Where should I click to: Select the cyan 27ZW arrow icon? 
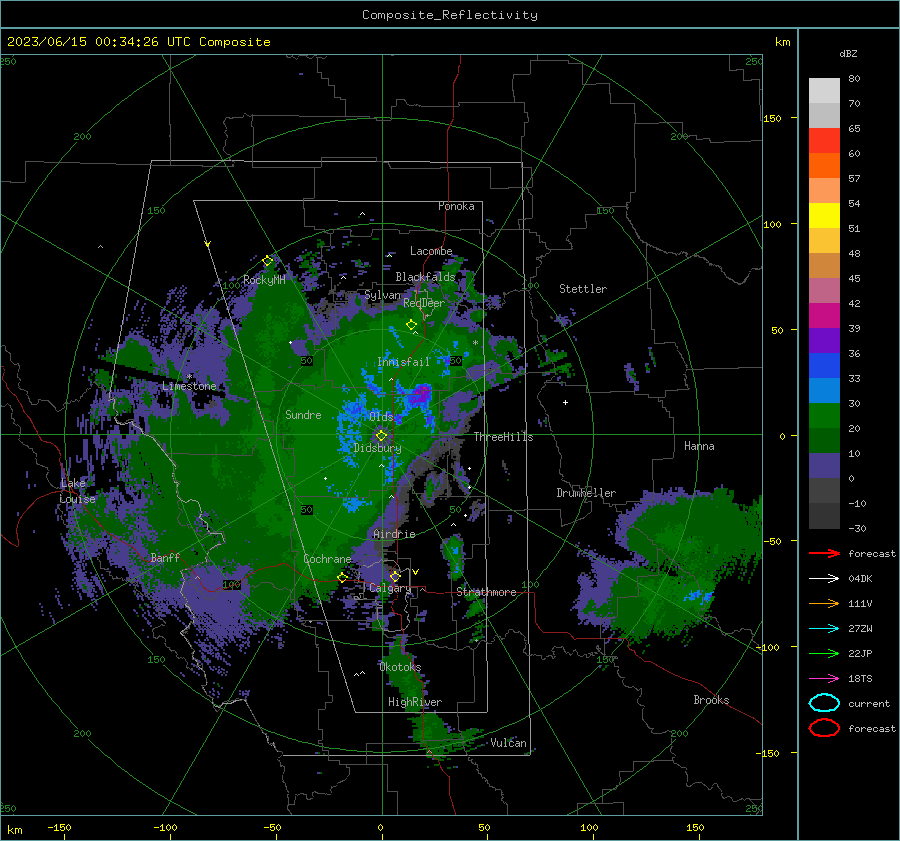(x=824, y=629)
